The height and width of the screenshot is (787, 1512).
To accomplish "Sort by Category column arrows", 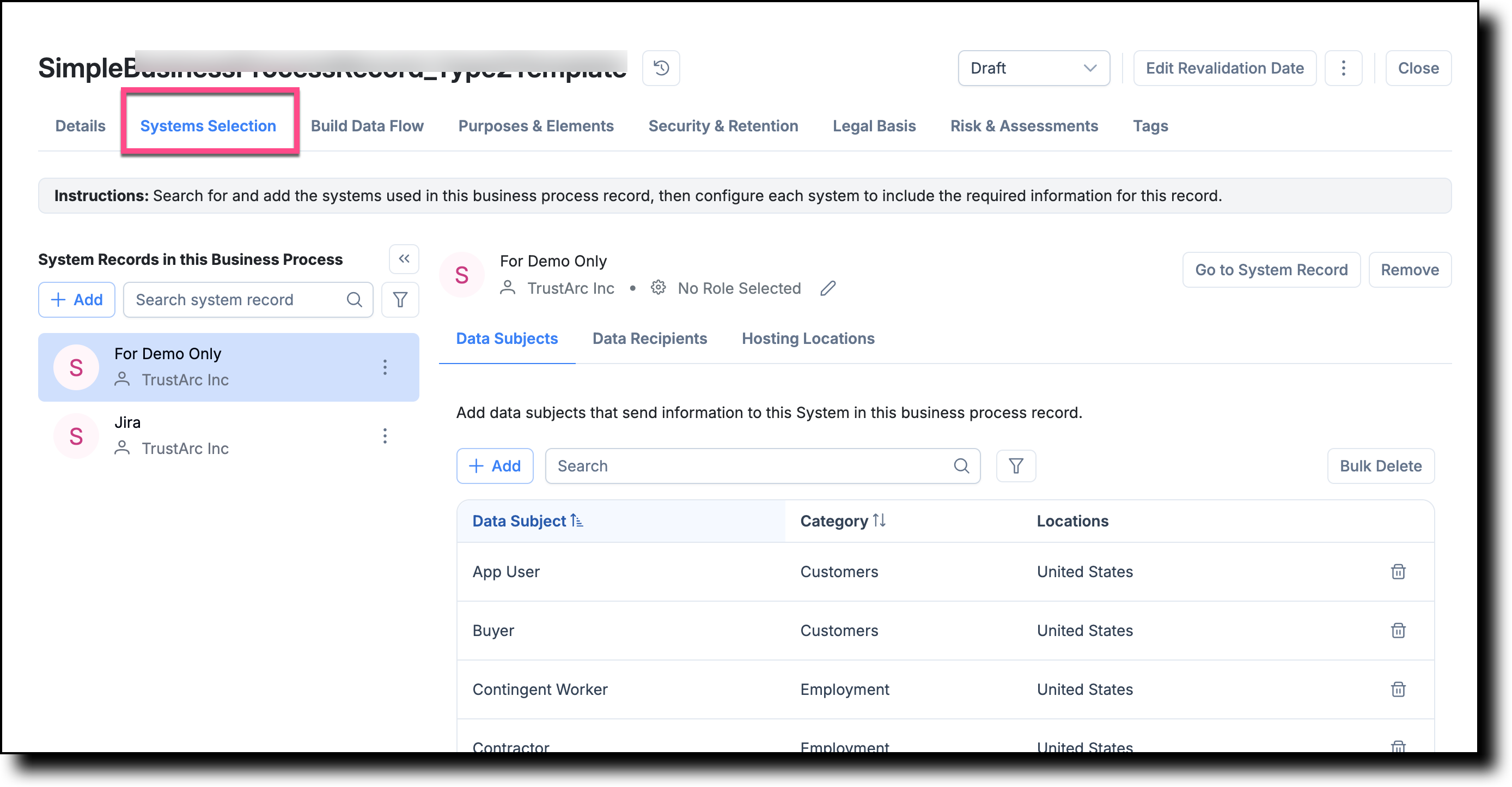I will 879,521.
